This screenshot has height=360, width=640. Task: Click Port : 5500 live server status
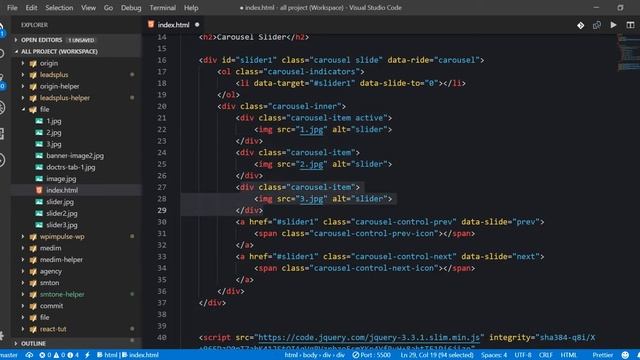pyautogui.click(x=371, y=355)
